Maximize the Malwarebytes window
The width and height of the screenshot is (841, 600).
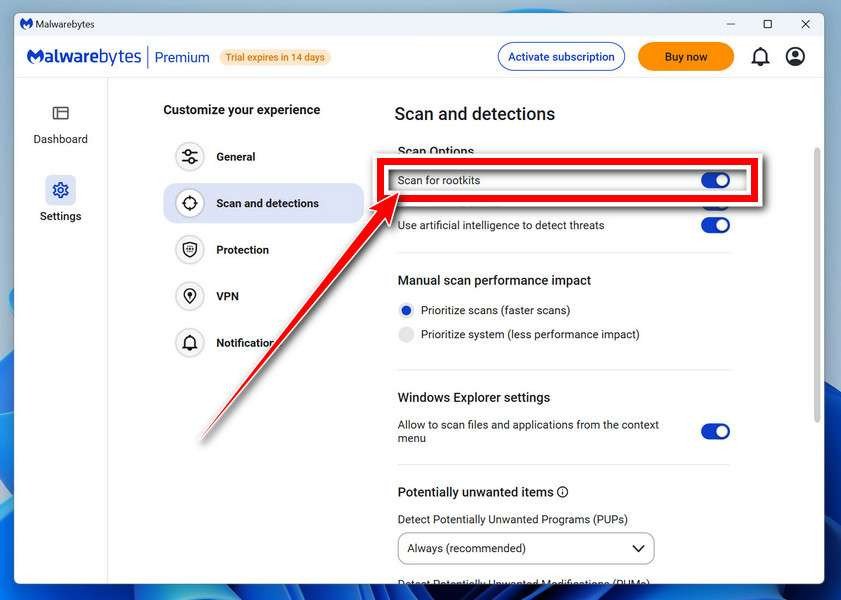pos(768,24)
